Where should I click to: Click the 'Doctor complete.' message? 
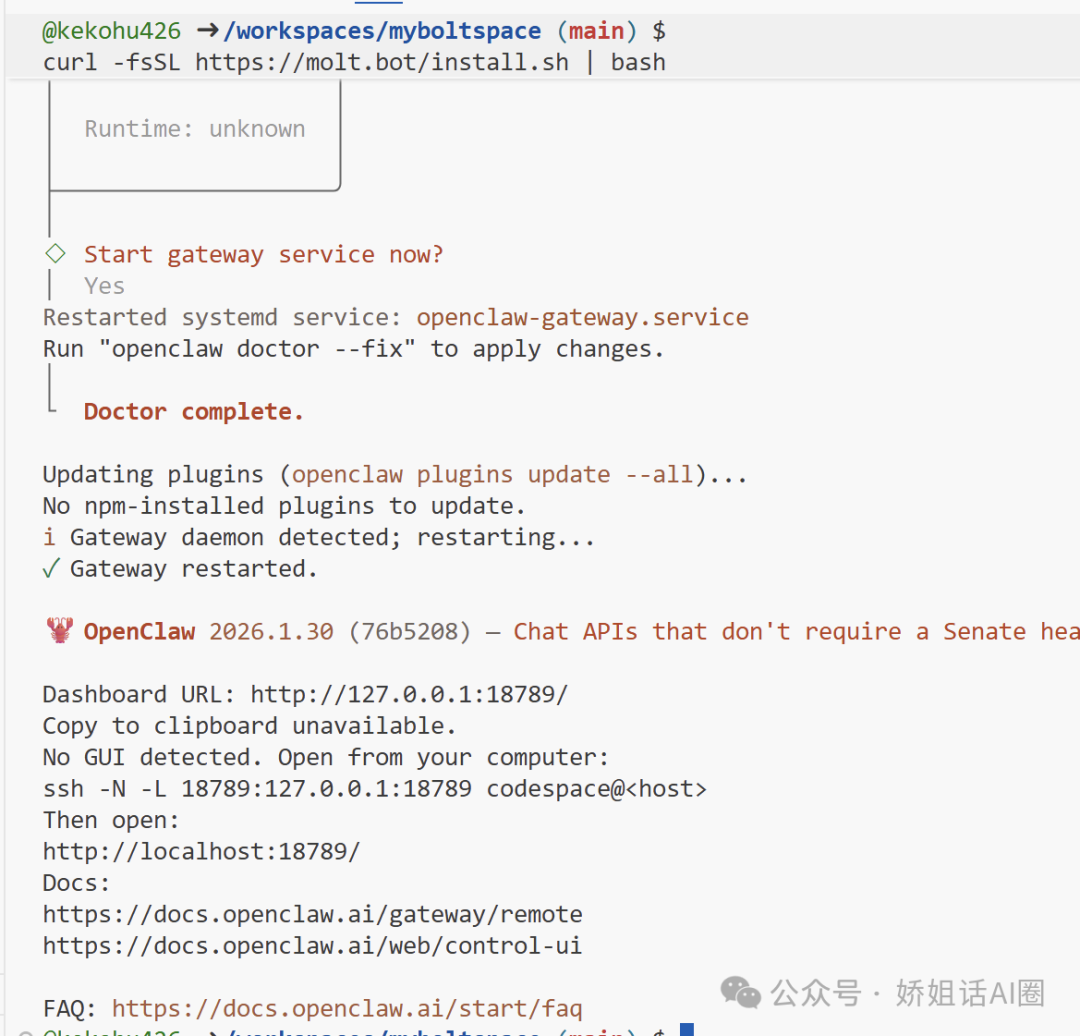(x=193, y=412)
